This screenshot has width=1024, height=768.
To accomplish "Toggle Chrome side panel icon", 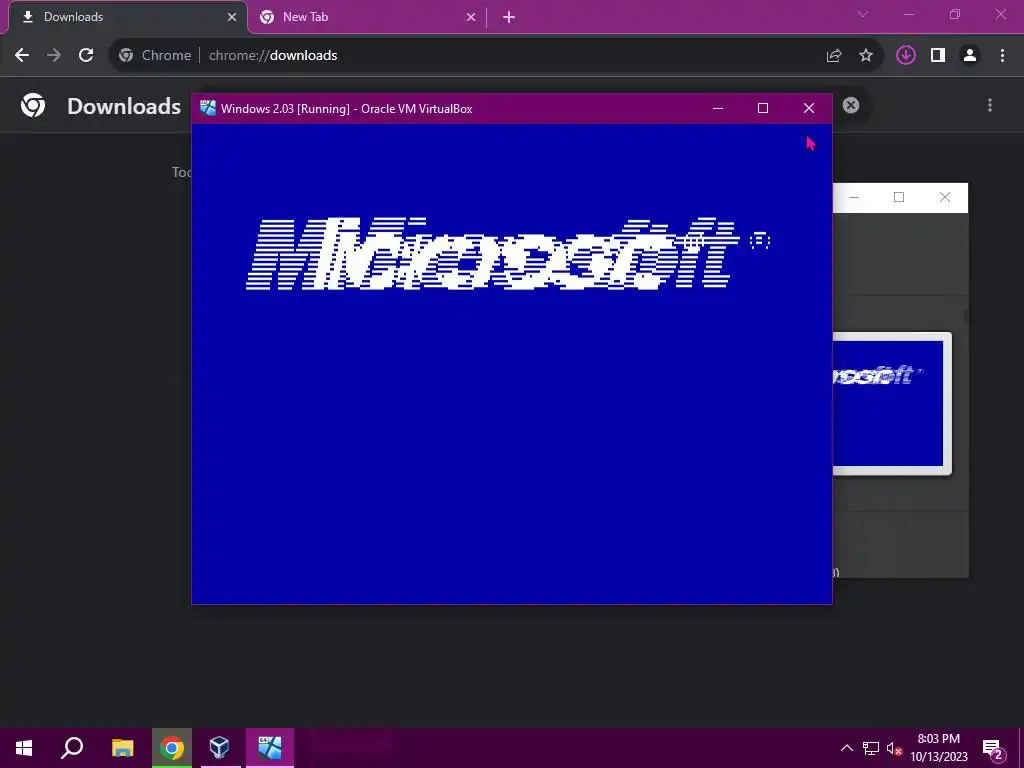I will pyautogui.click(x=938, y=56).
